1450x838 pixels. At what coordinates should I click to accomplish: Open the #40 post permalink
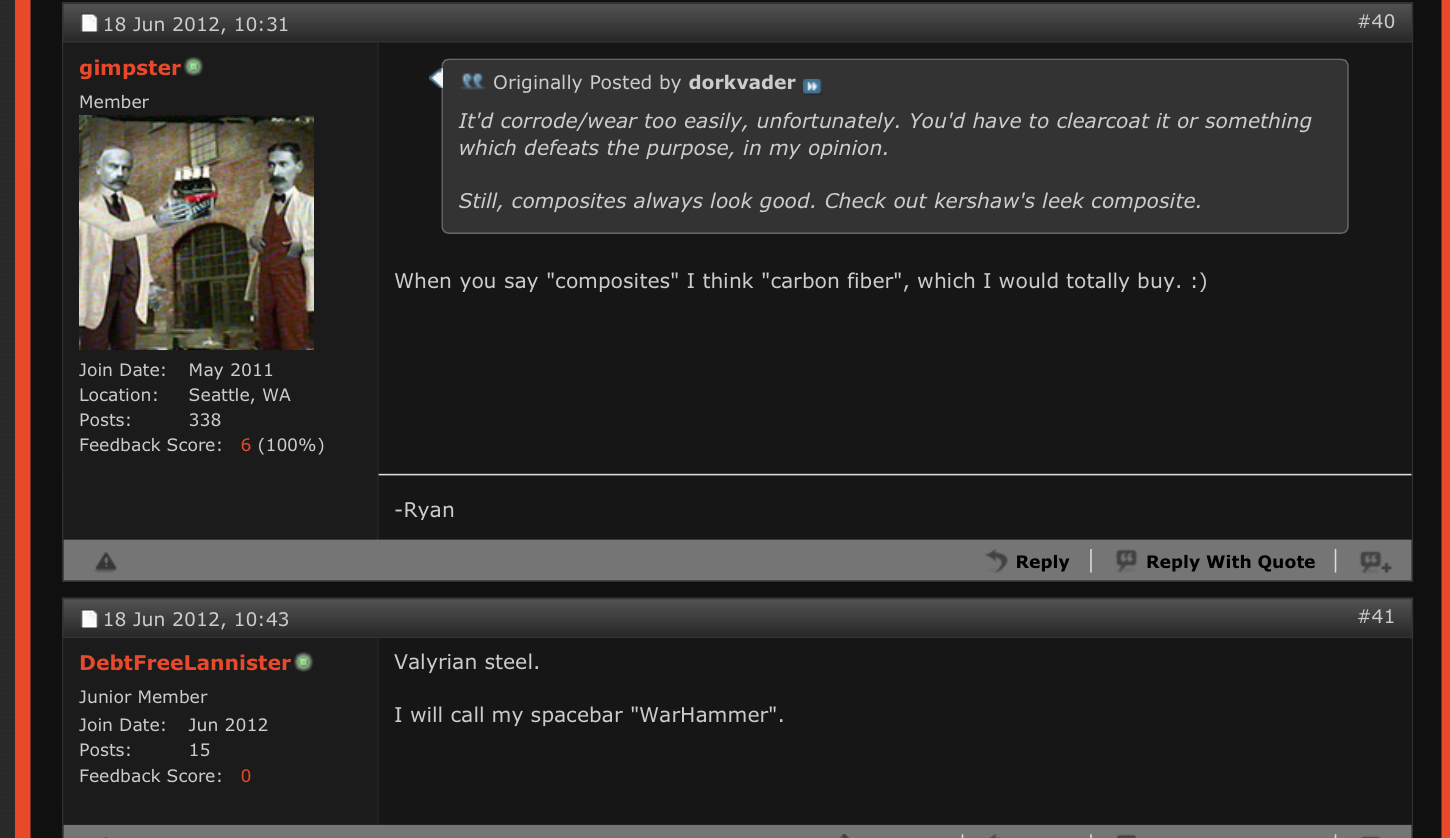click(x=1376, y=21)
